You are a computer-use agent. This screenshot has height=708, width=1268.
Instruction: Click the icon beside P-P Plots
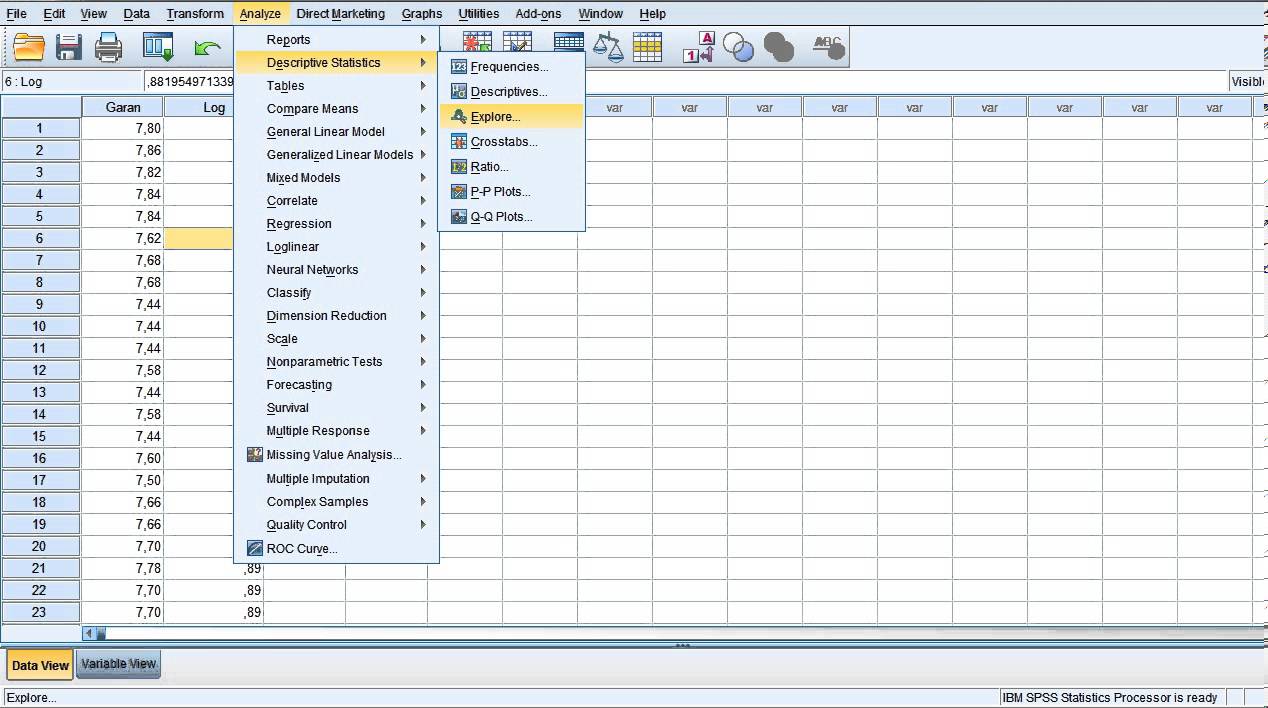tap(459, 192)
